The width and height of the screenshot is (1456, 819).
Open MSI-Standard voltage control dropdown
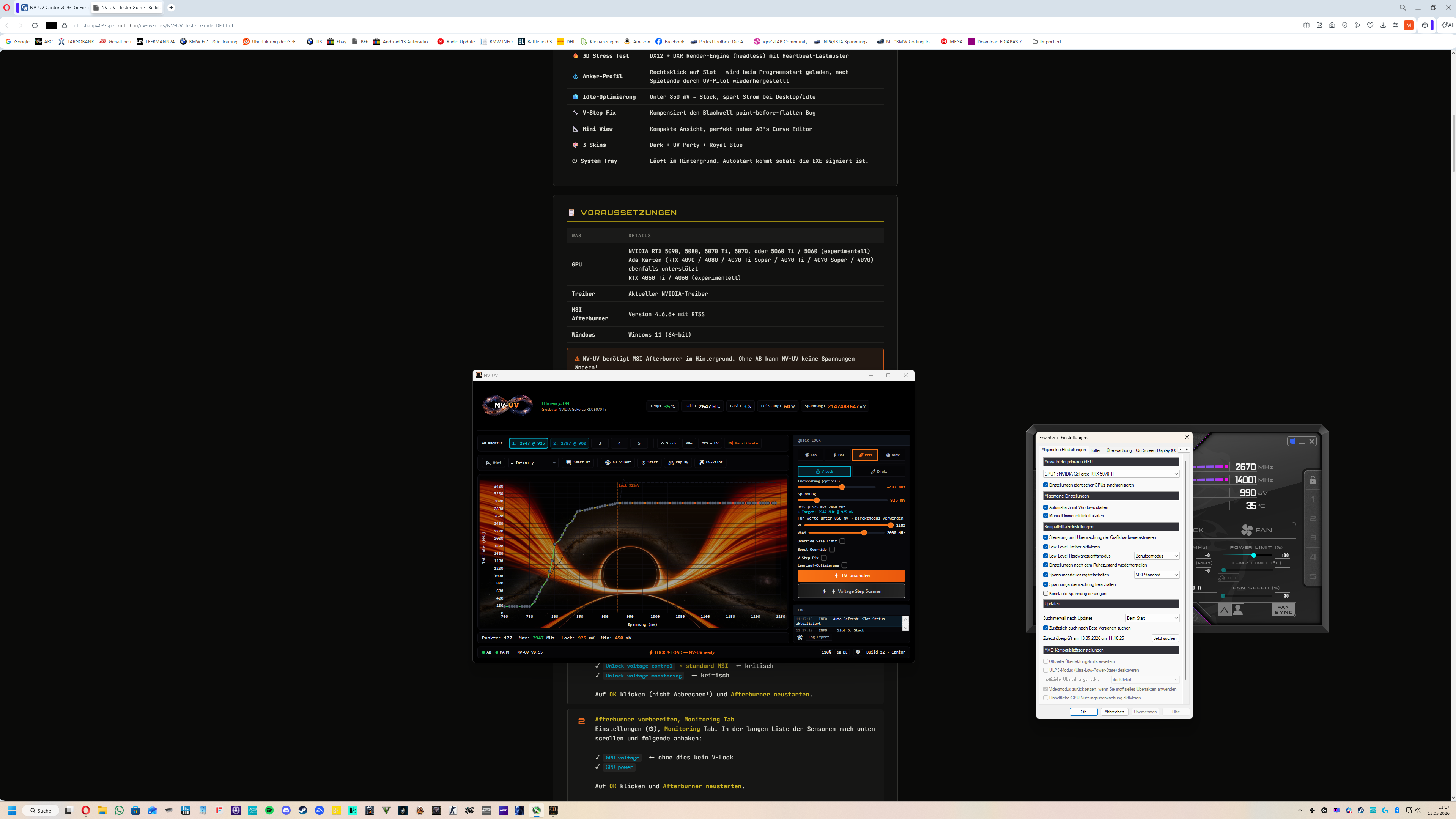1157,575
